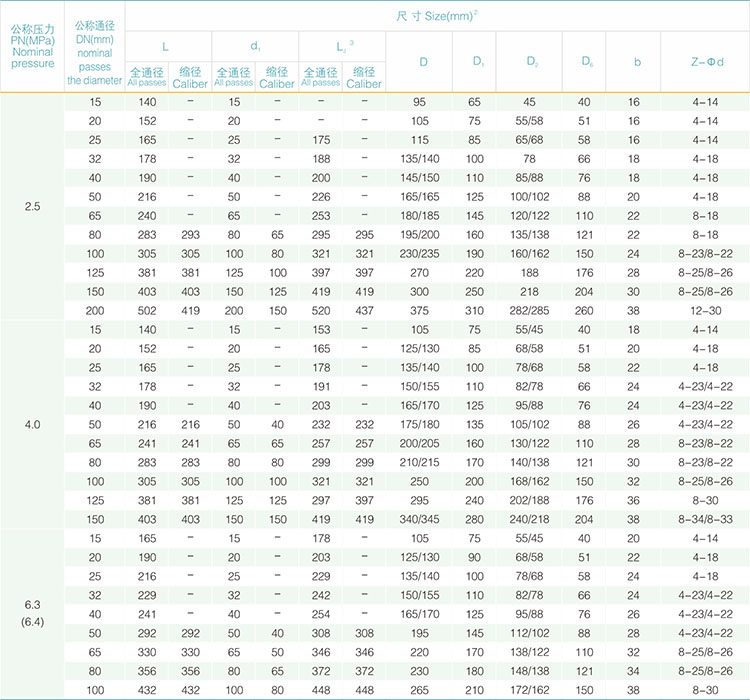Select the cell with value 226
Image resolution: width=750 pixels, height=700 pixels.
[321, 197]
